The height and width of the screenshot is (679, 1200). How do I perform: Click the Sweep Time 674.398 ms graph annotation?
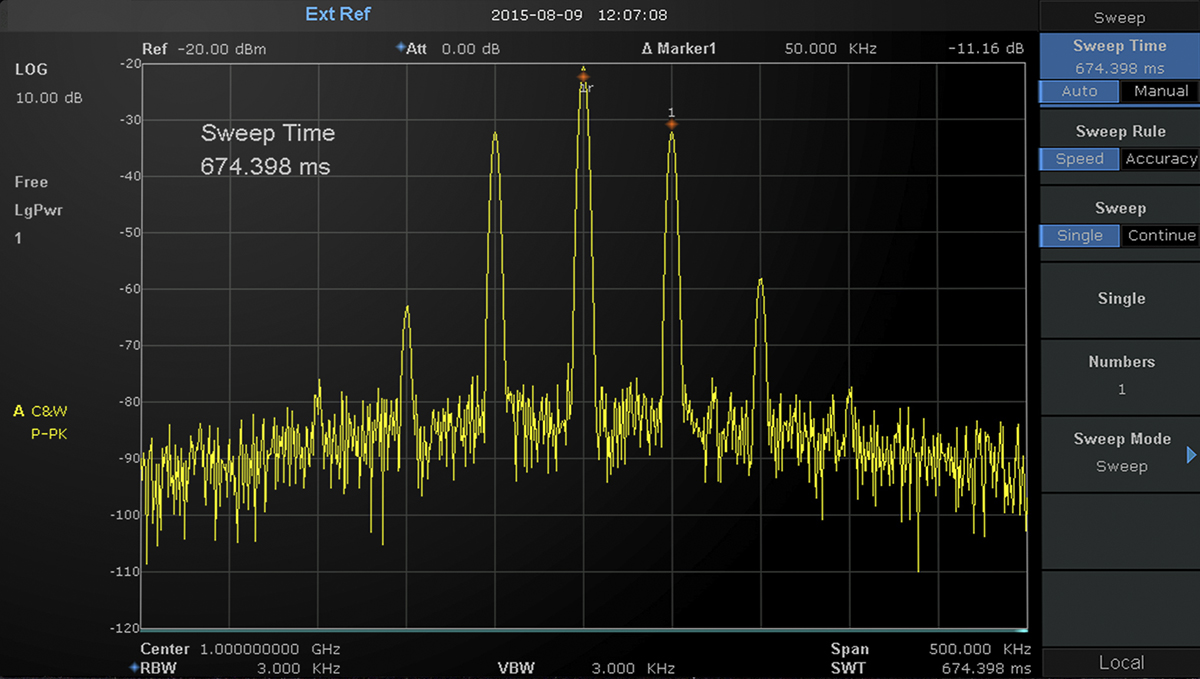point(267,150)
